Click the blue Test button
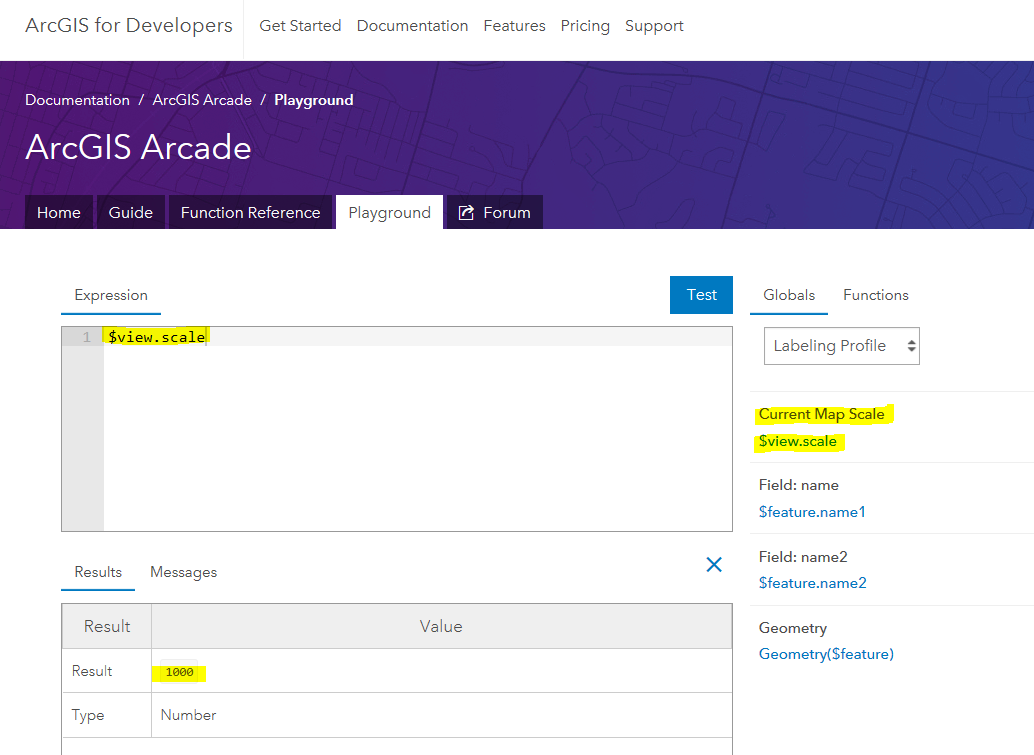Image resolution: width=1034 pixels, height=755 pixels. click(701, 295)
